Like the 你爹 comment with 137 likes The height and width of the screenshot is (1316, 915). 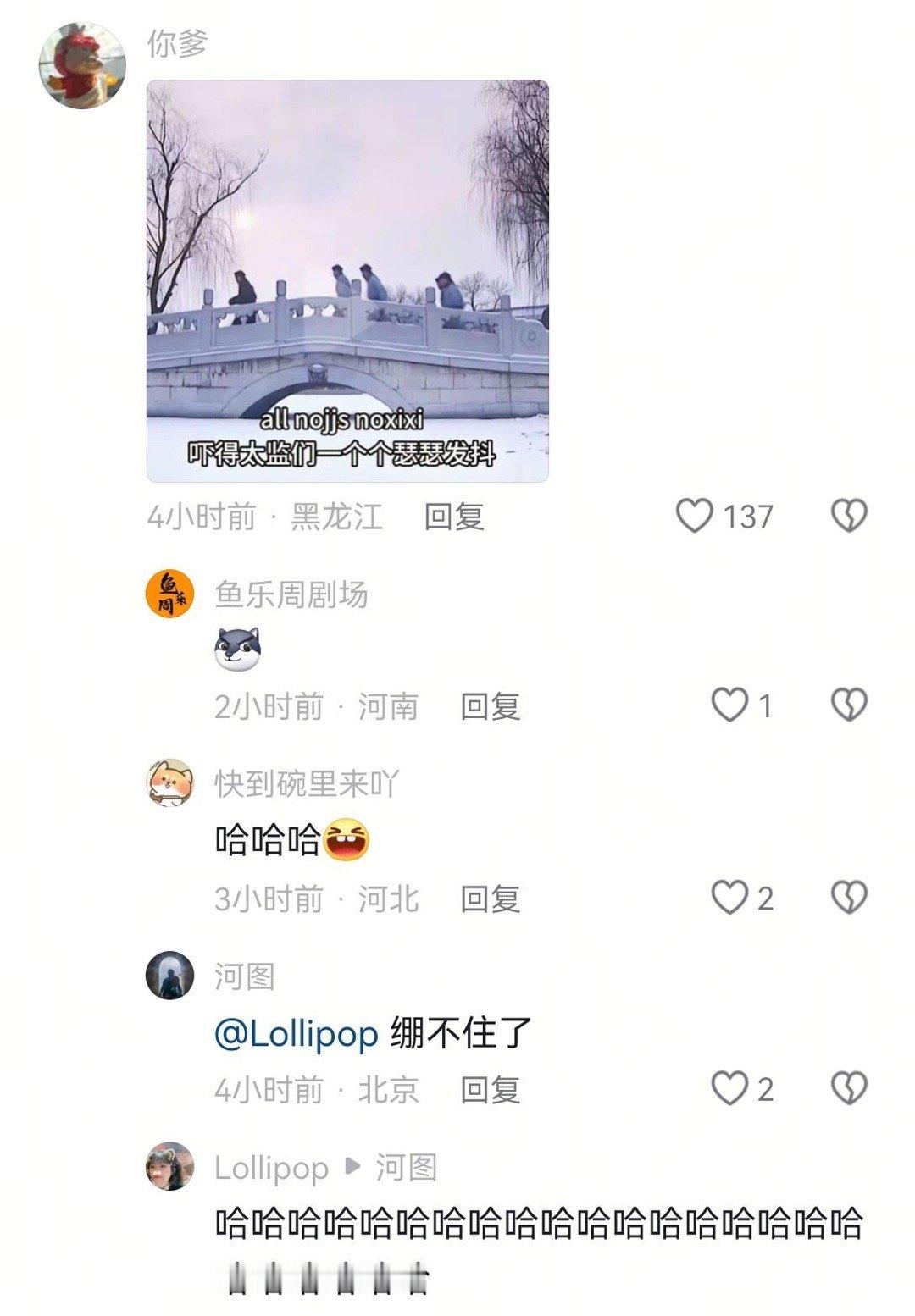coord(694,516)
